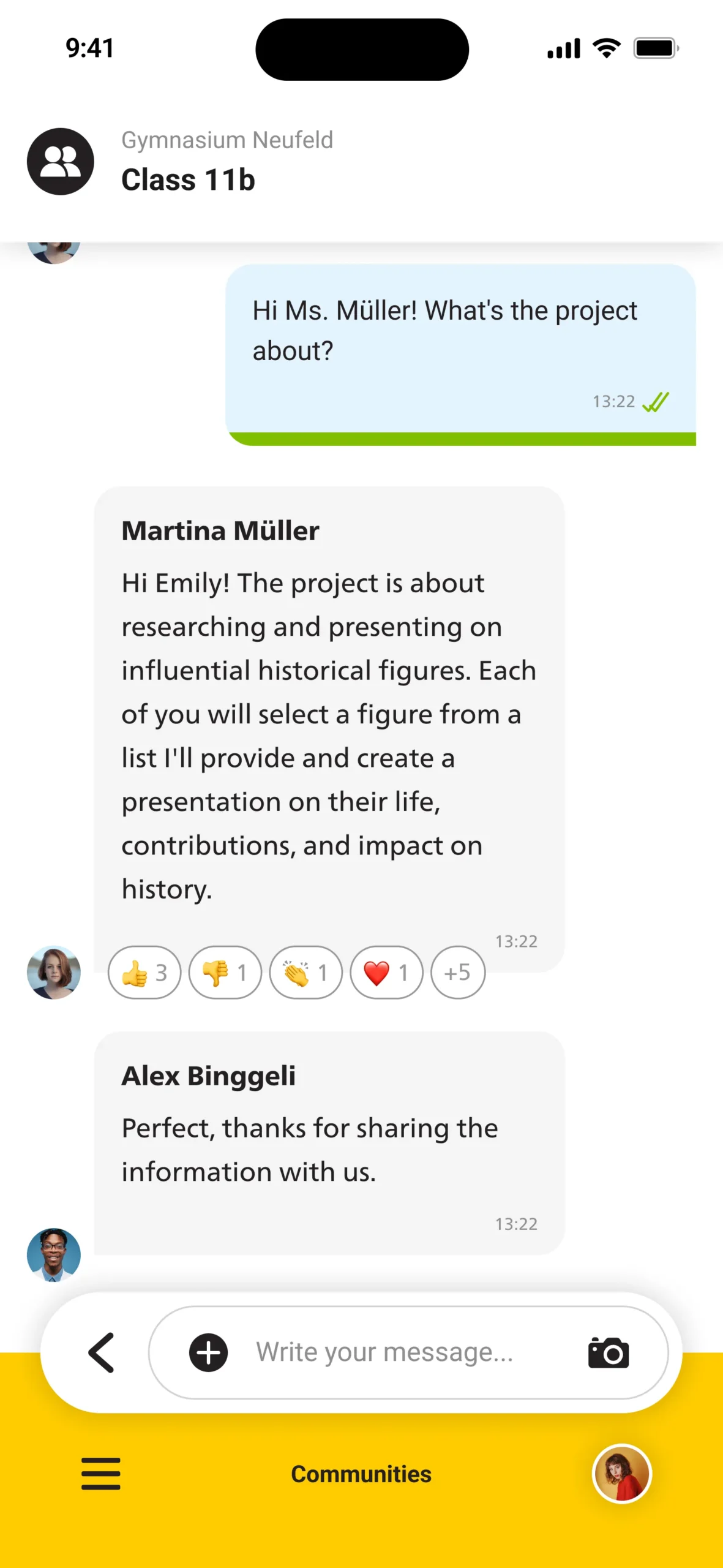Image resolution: width=723 pixels, height=1568 pixels.
Task: Open the Communities tab
Action: coord(361,1474)
